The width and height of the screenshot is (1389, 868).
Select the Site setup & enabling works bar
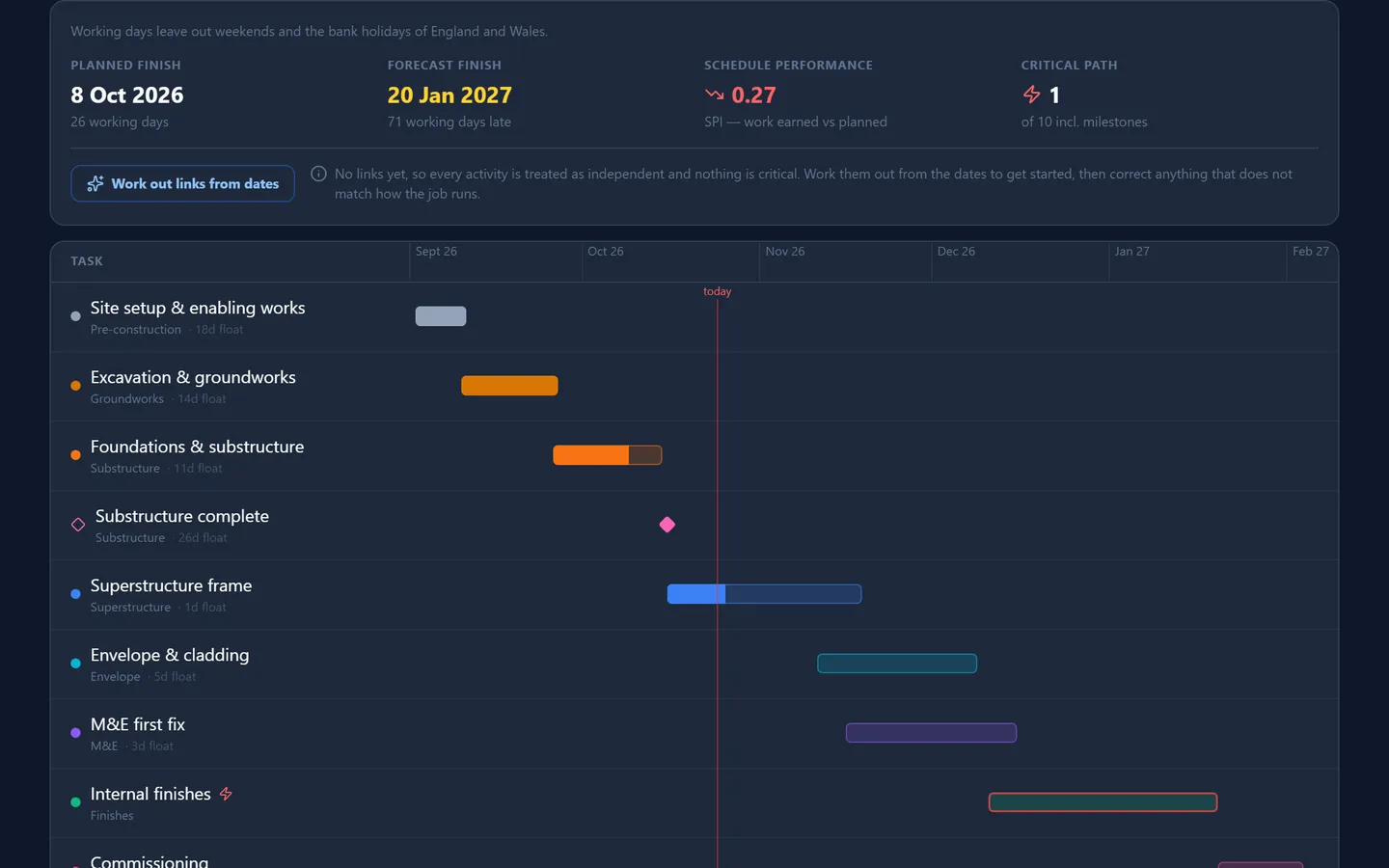(441, 316)
